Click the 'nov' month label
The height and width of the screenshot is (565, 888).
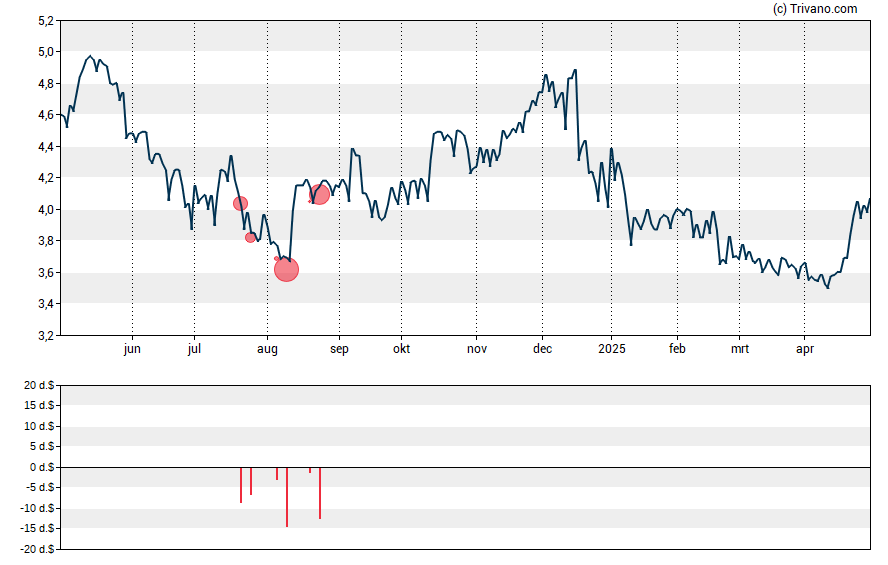[477, 349]
